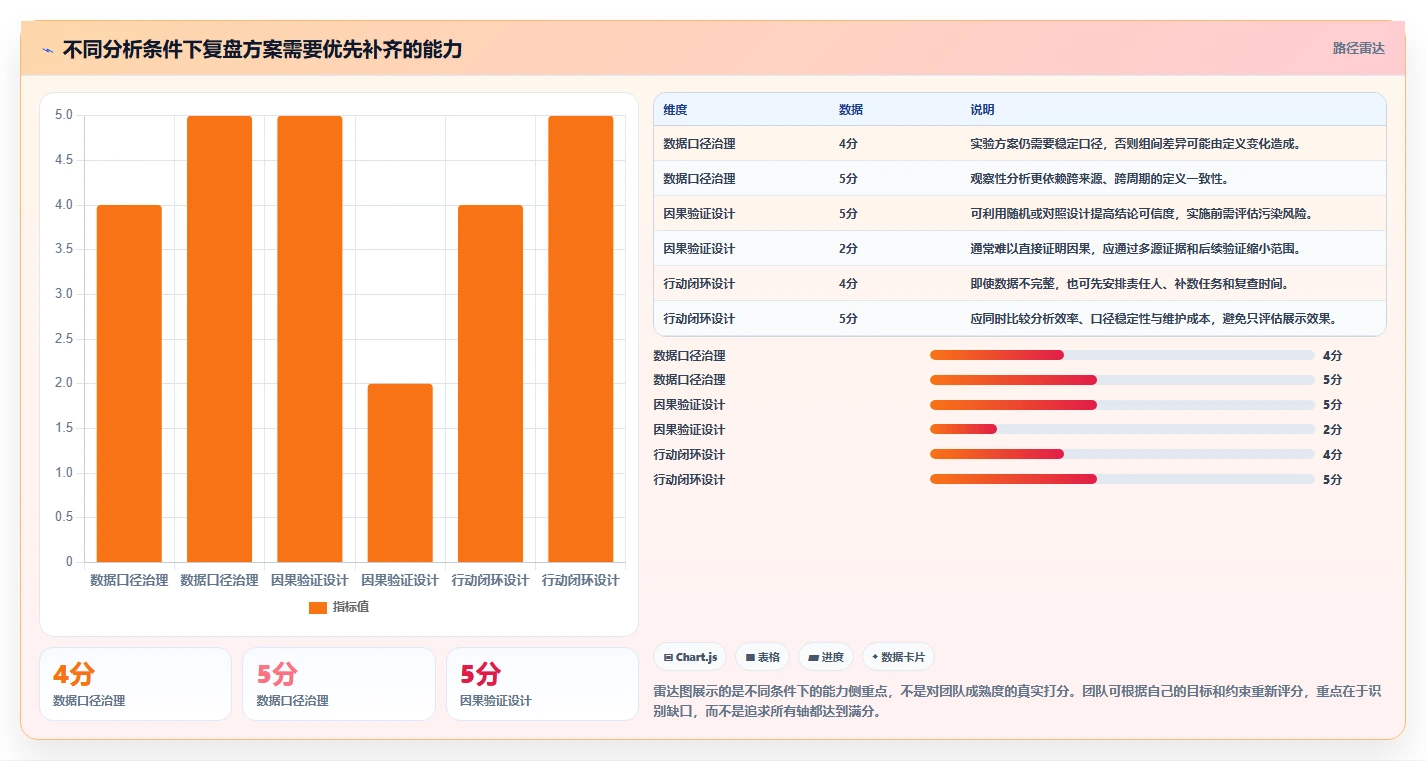
Task: Click the 不同分析条件下复盘方案需要优先补齐的能力 title
Action: click(x=263, y=49)
